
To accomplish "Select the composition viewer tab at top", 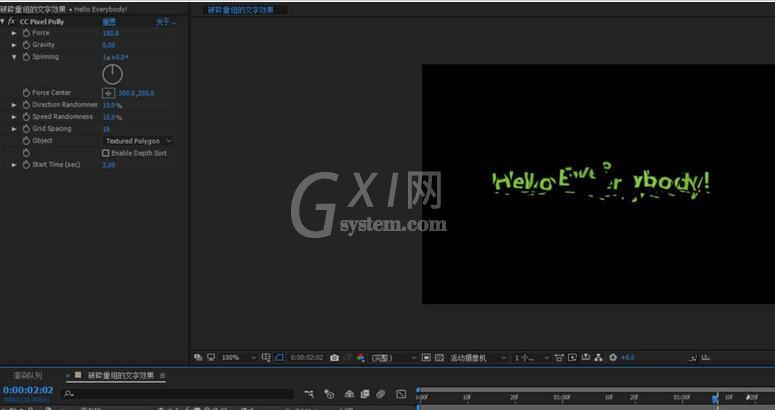I will point(240,10).
